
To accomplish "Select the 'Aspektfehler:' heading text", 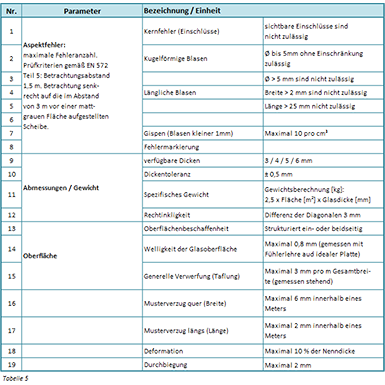I will [x=44, y=45].
